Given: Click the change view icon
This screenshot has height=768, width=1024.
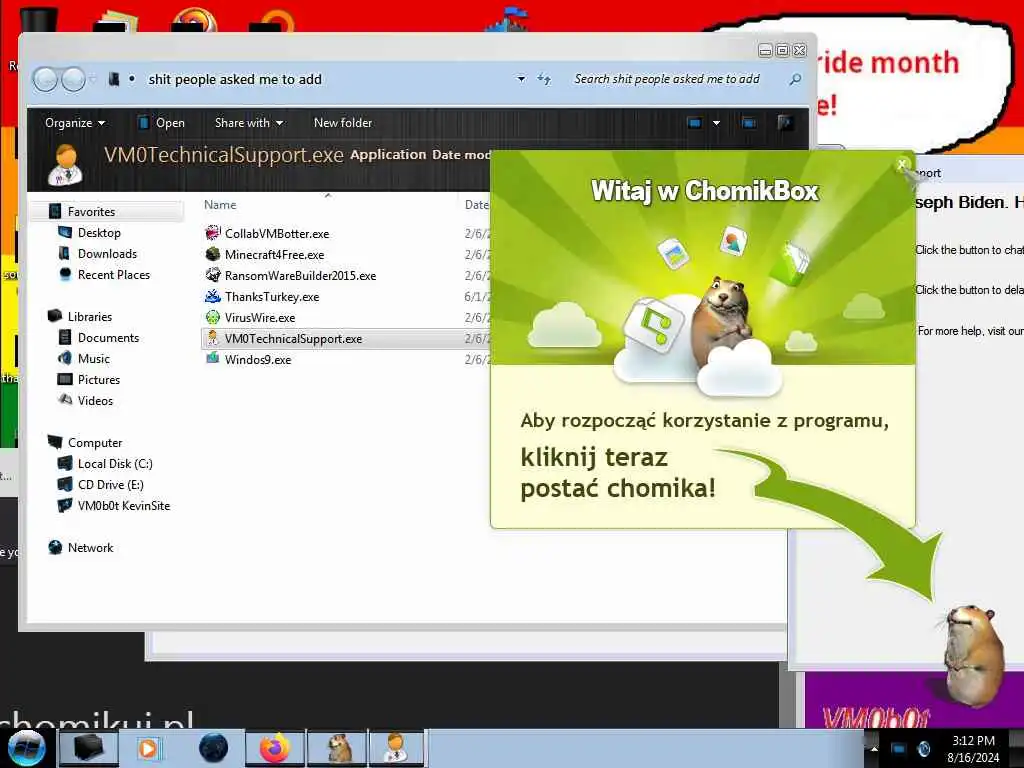Looking at the screenshot, I should pos(695,123).
